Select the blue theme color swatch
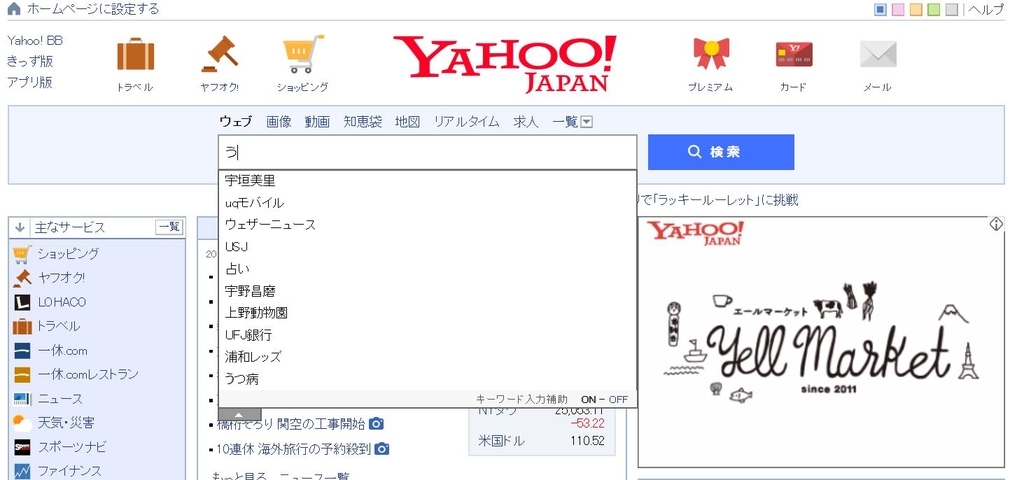This screenshot has width=1024, height=480. tap(880, 9)
